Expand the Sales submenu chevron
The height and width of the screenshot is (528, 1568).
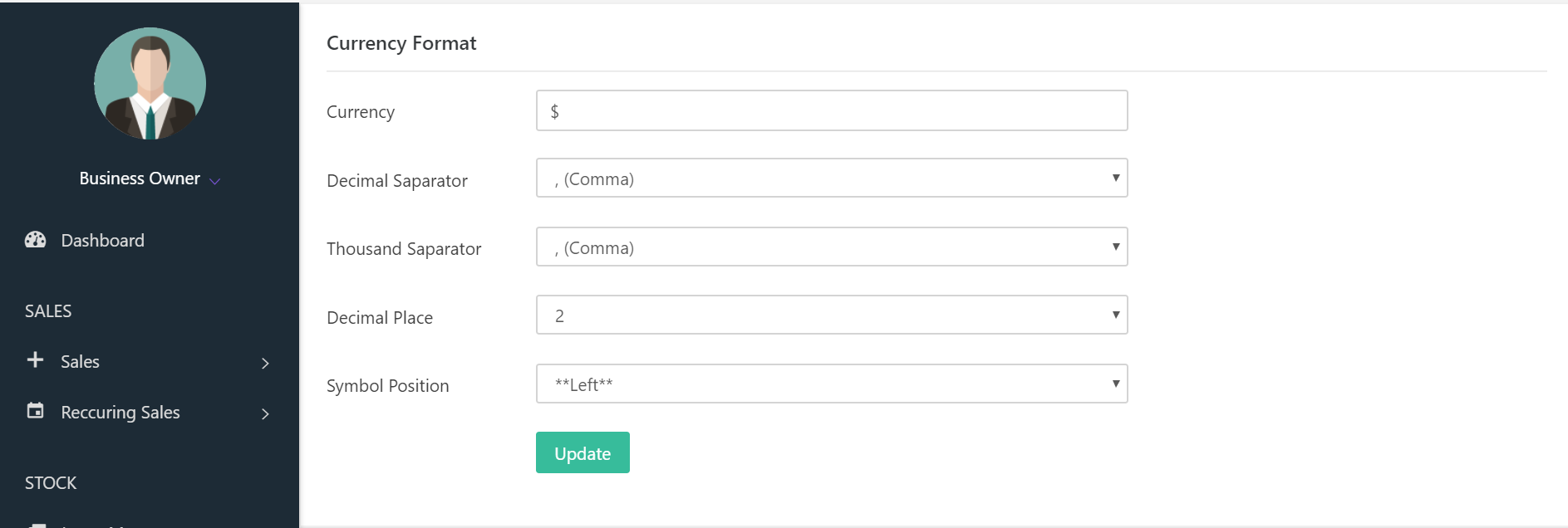265,363
